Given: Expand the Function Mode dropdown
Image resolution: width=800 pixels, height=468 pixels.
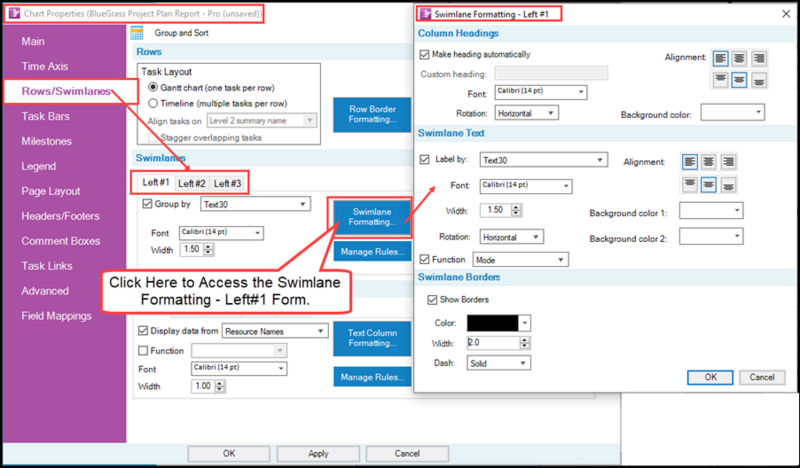Looking at the screenshot, I should [x=520, y=260].
